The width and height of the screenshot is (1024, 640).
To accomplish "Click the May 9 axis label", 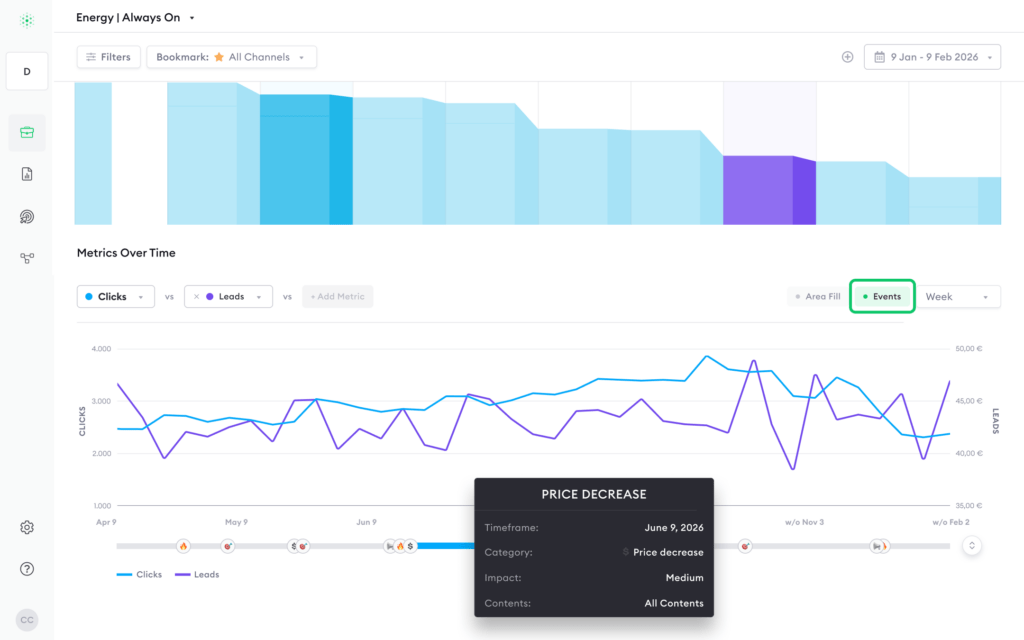I will coord(236,522).
